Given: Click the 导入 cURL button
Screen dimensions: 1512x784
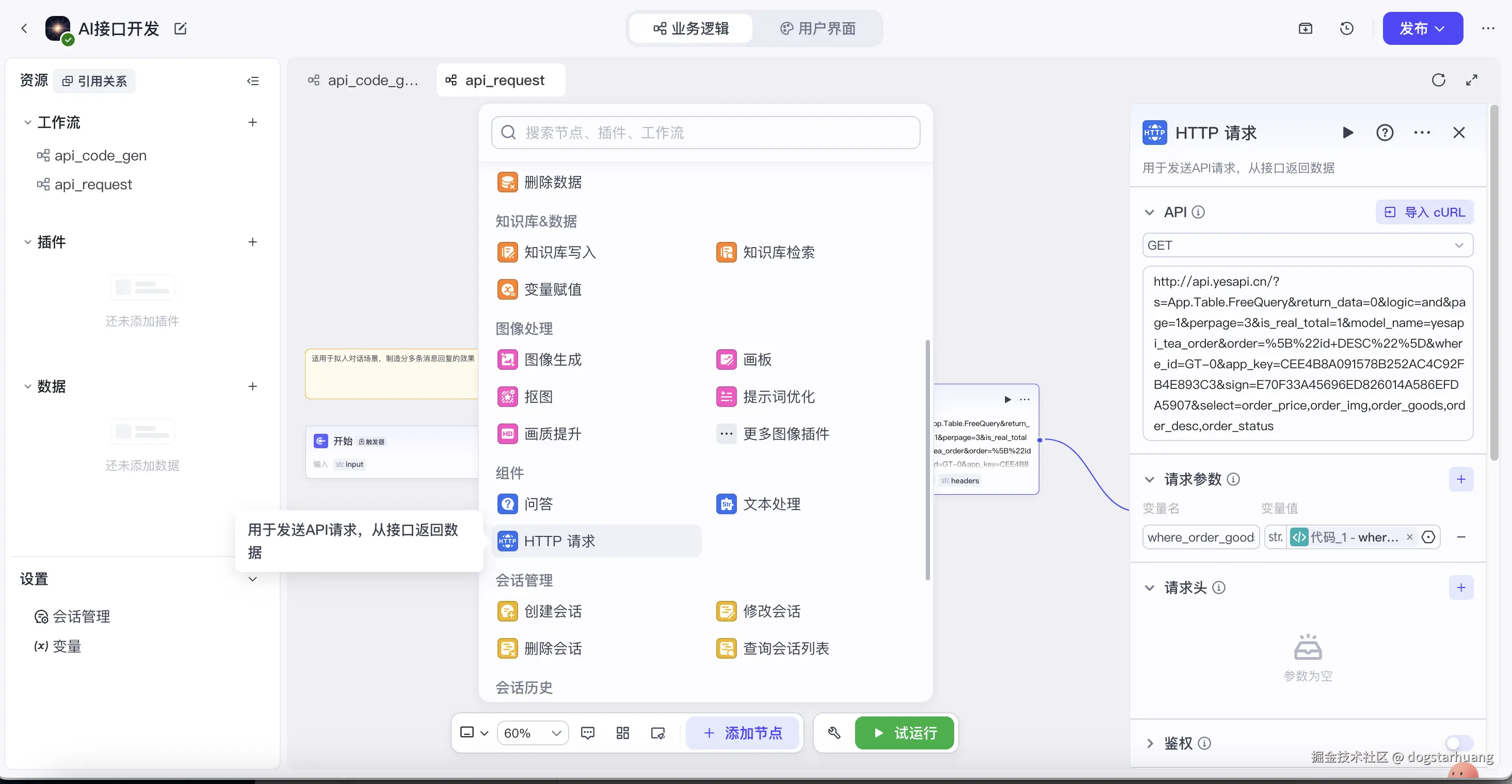Looking at the screenshot, I should (1425, 213).
